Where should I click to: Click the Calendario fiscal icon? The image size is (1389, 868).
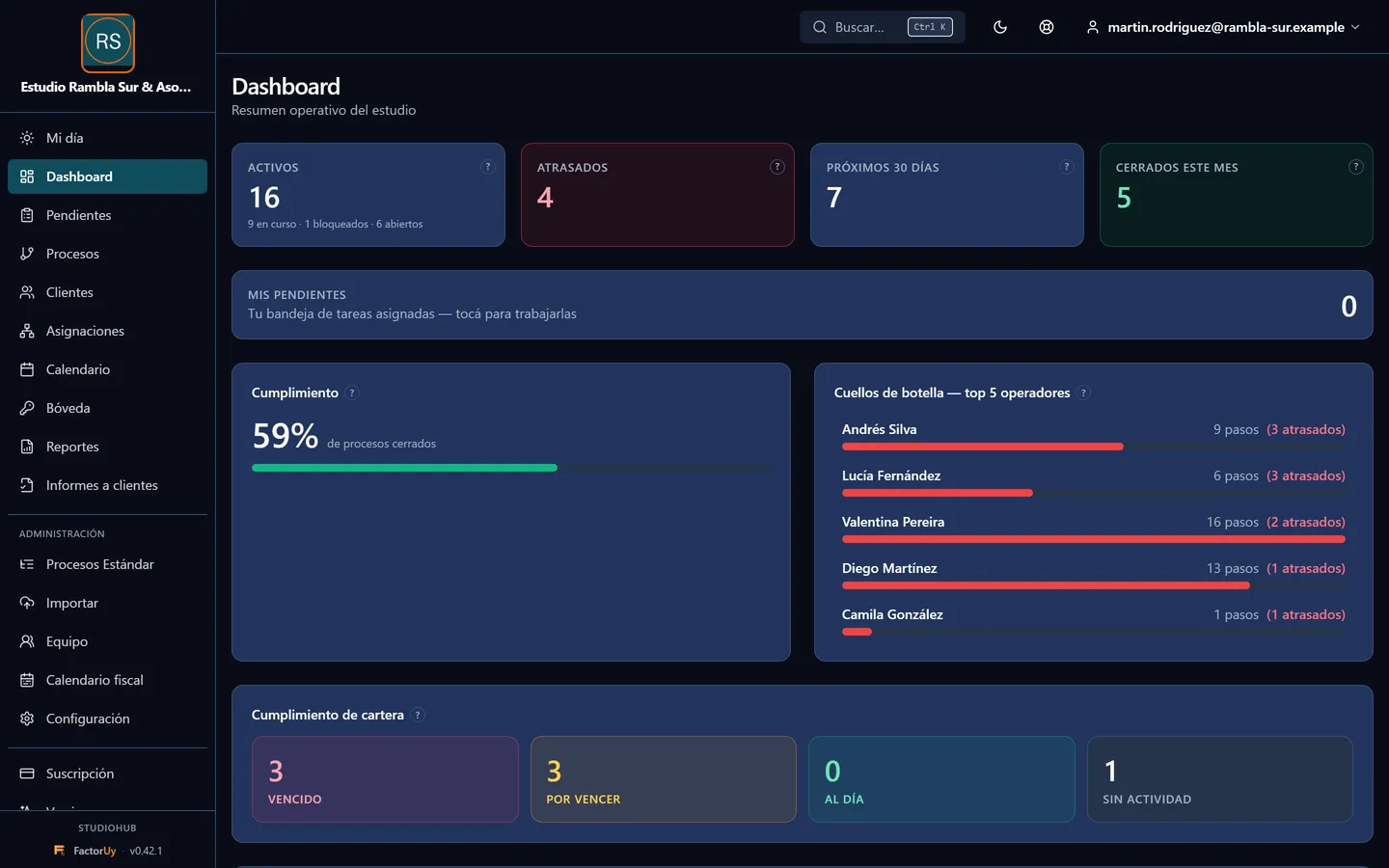coord(27,680)
